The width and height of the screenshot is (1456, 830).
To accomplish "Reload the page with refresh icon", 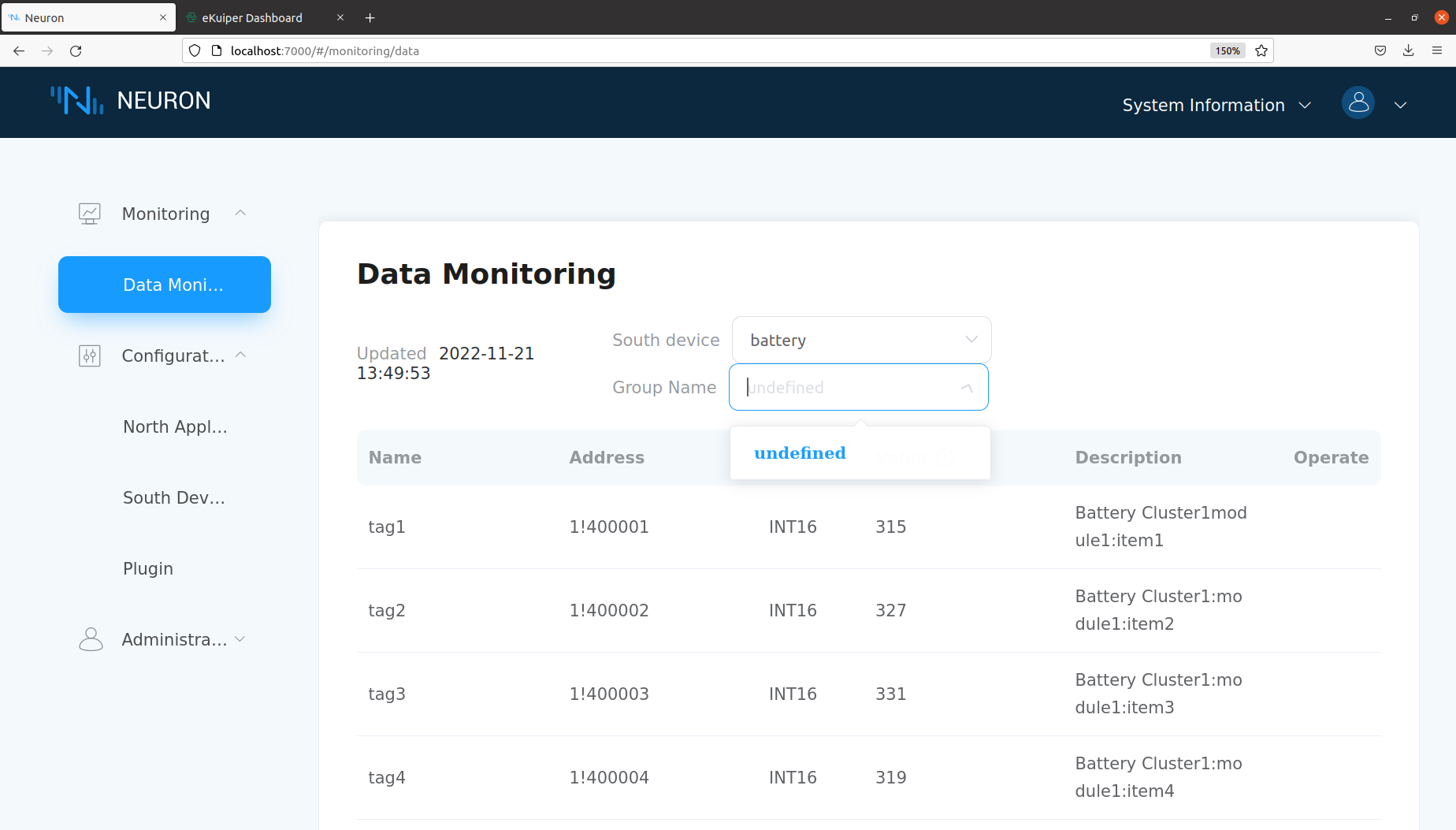I will pos(76,50).
